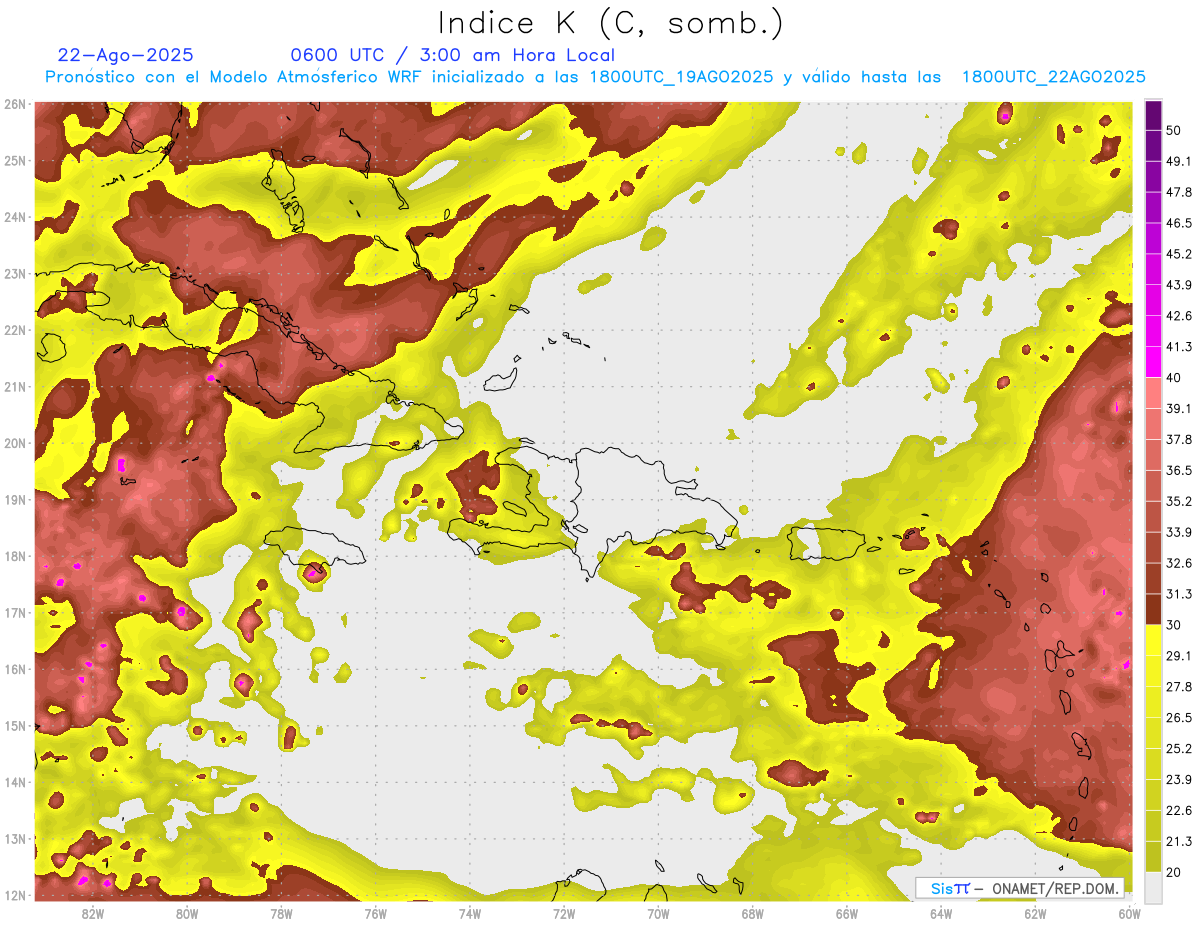The height and width of the screenshot is (927, 1200).
Task: Click the "76W" longitude axis label
Action: [x=375, y=914]
